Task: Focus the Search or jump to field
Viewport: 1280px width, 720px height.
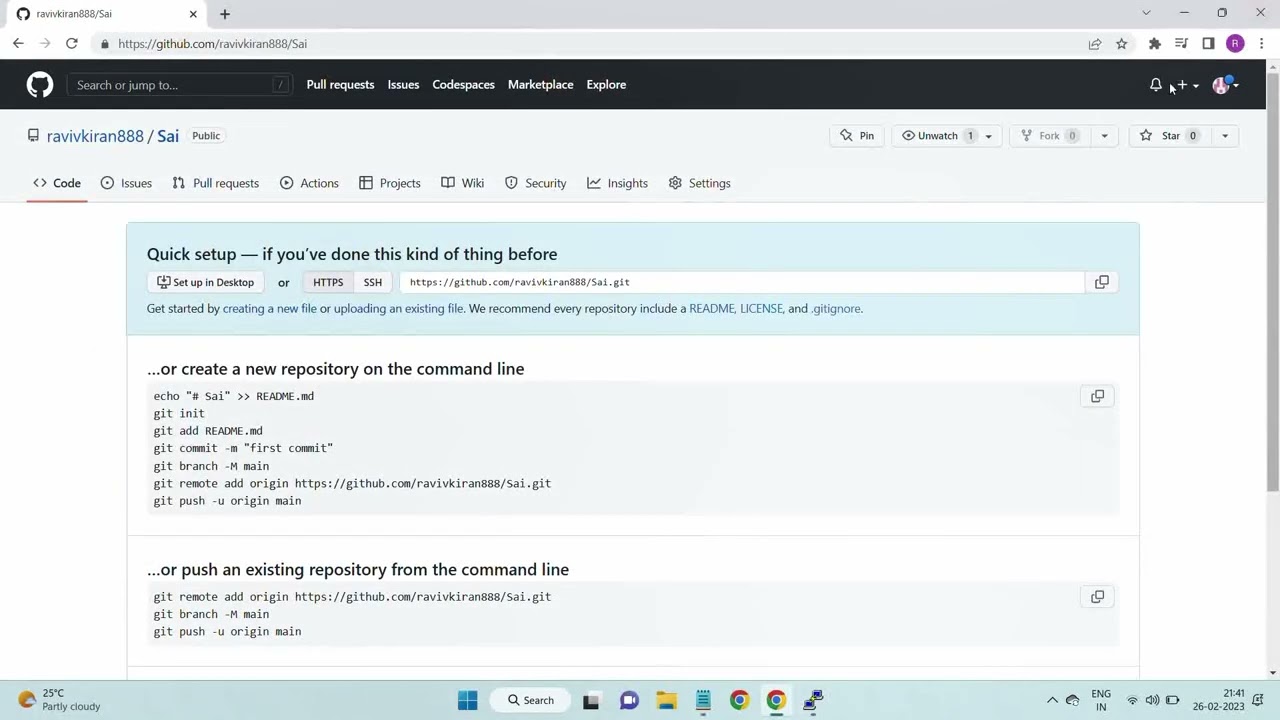Action: 180,85
